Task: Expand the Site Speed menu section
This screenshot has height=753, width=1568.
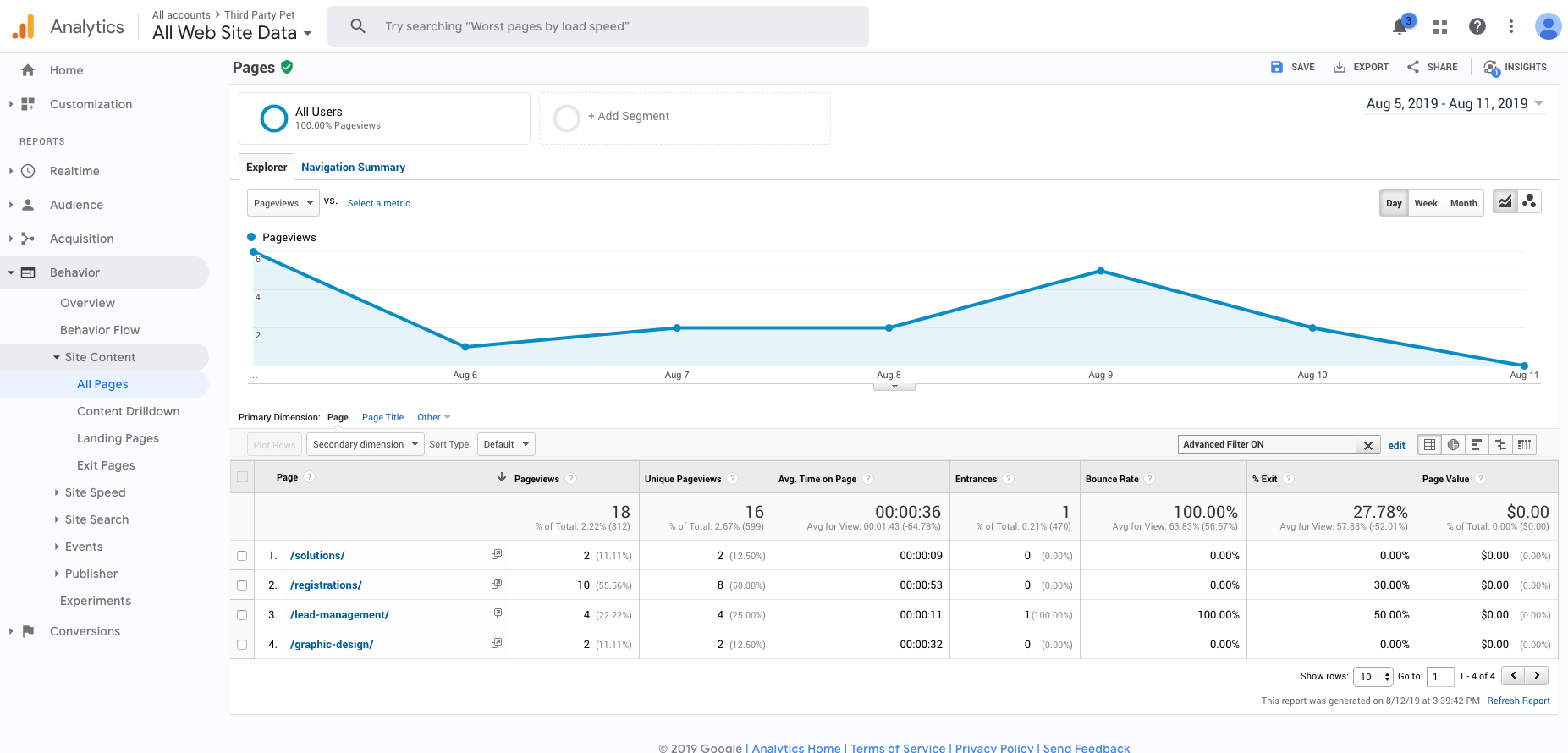Action: coord(95,492)
